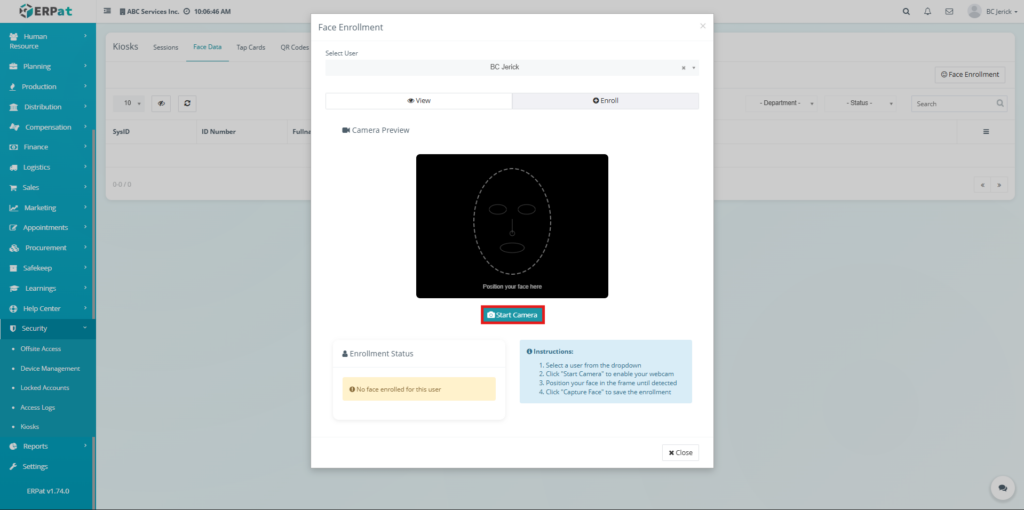The width and height of the screenshot is (1024, 510).
Task: Sort by ID Number column header
Action: [x=218, y=132]
